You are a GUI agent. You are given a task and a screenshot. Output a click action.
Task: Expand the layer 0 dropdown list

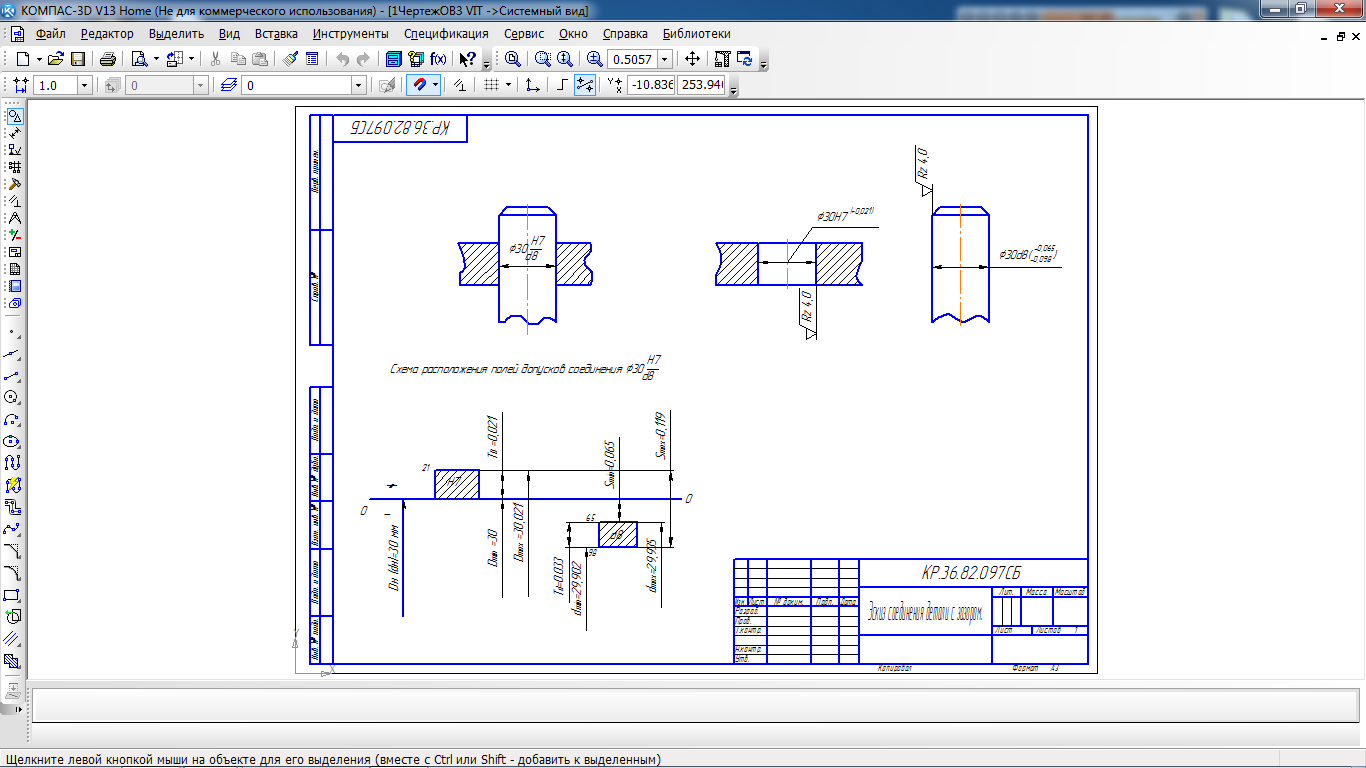(359, 85)
